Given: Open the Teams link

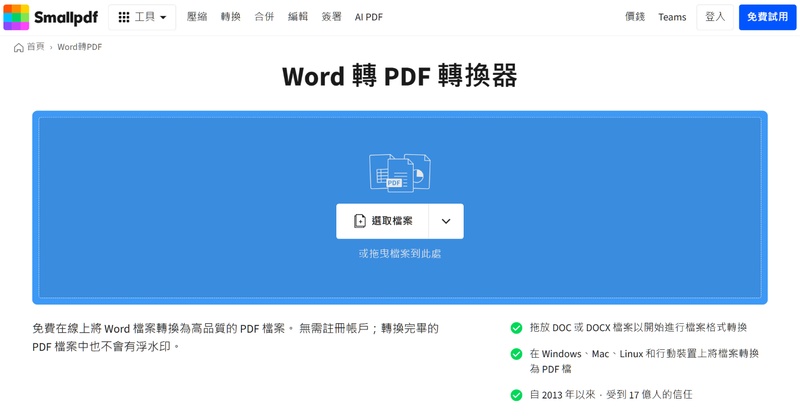Looking at the screenshot, I should [x=672, y=17].
